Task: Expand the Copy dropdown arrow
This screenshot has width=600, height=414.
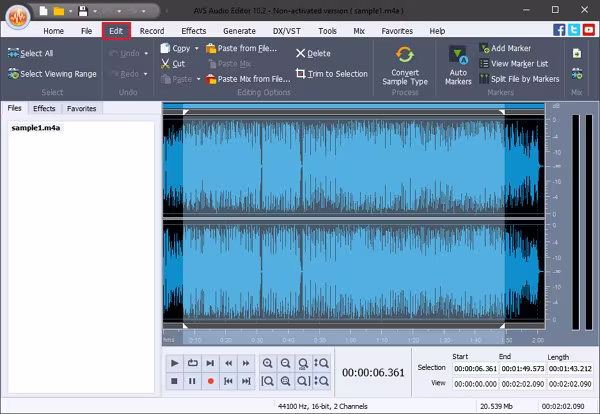Action: click(x=197, y=48)
